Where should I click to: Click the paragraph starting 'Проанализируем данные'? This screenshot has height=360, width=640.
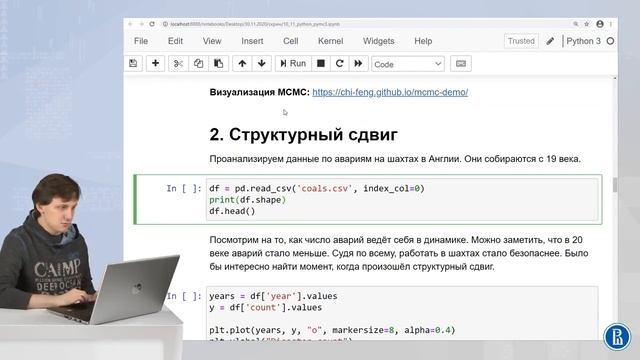point(395,159)
